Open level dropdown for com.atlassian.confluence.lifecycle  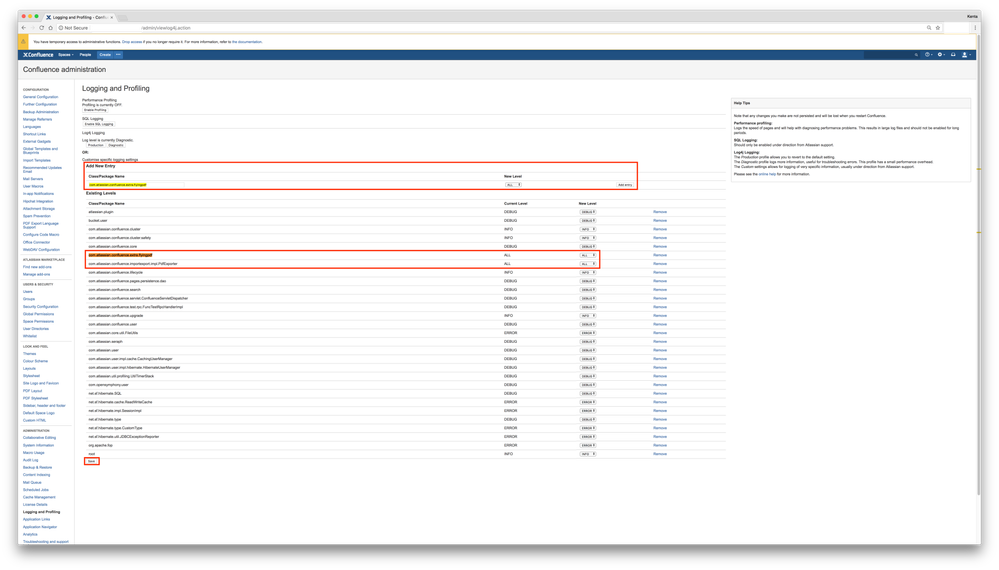pos(587,273)
